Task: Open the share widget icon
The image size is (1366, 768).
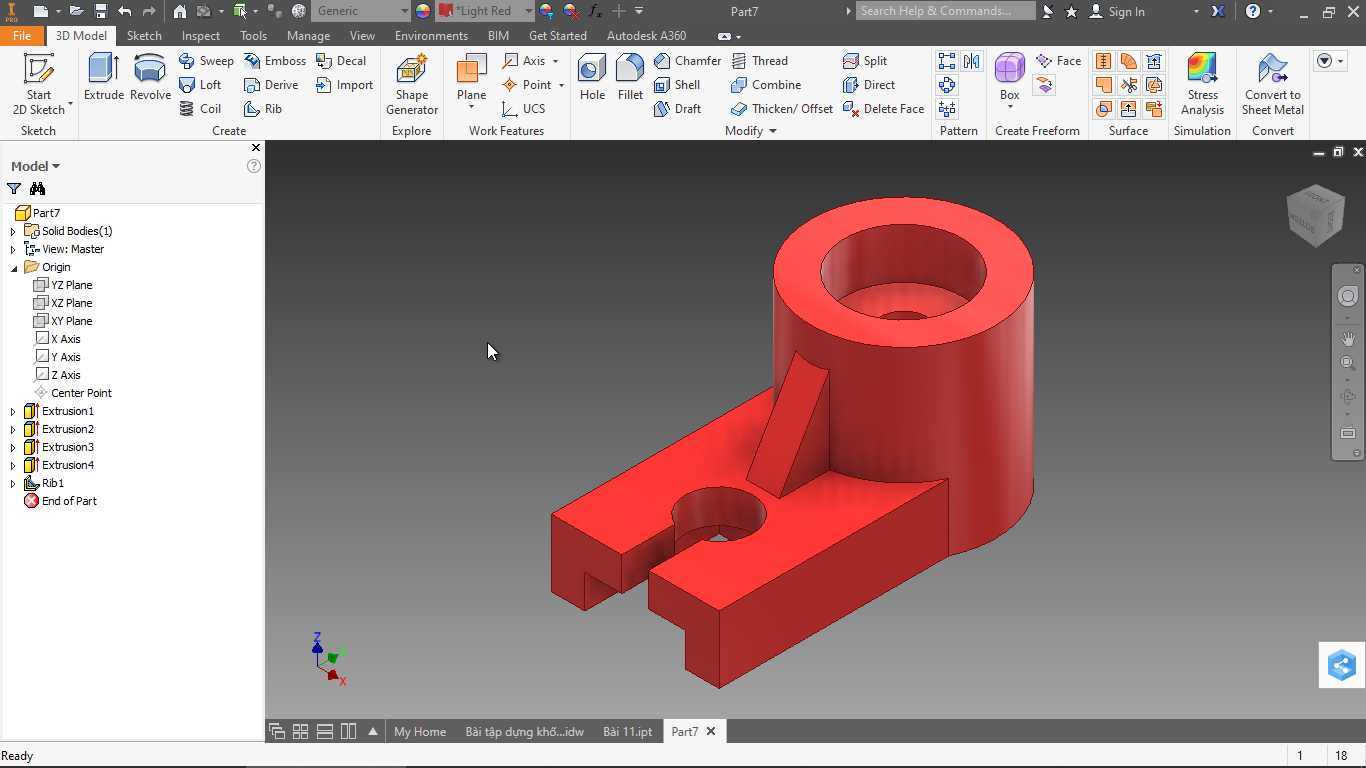Action: coord(1341,665)
